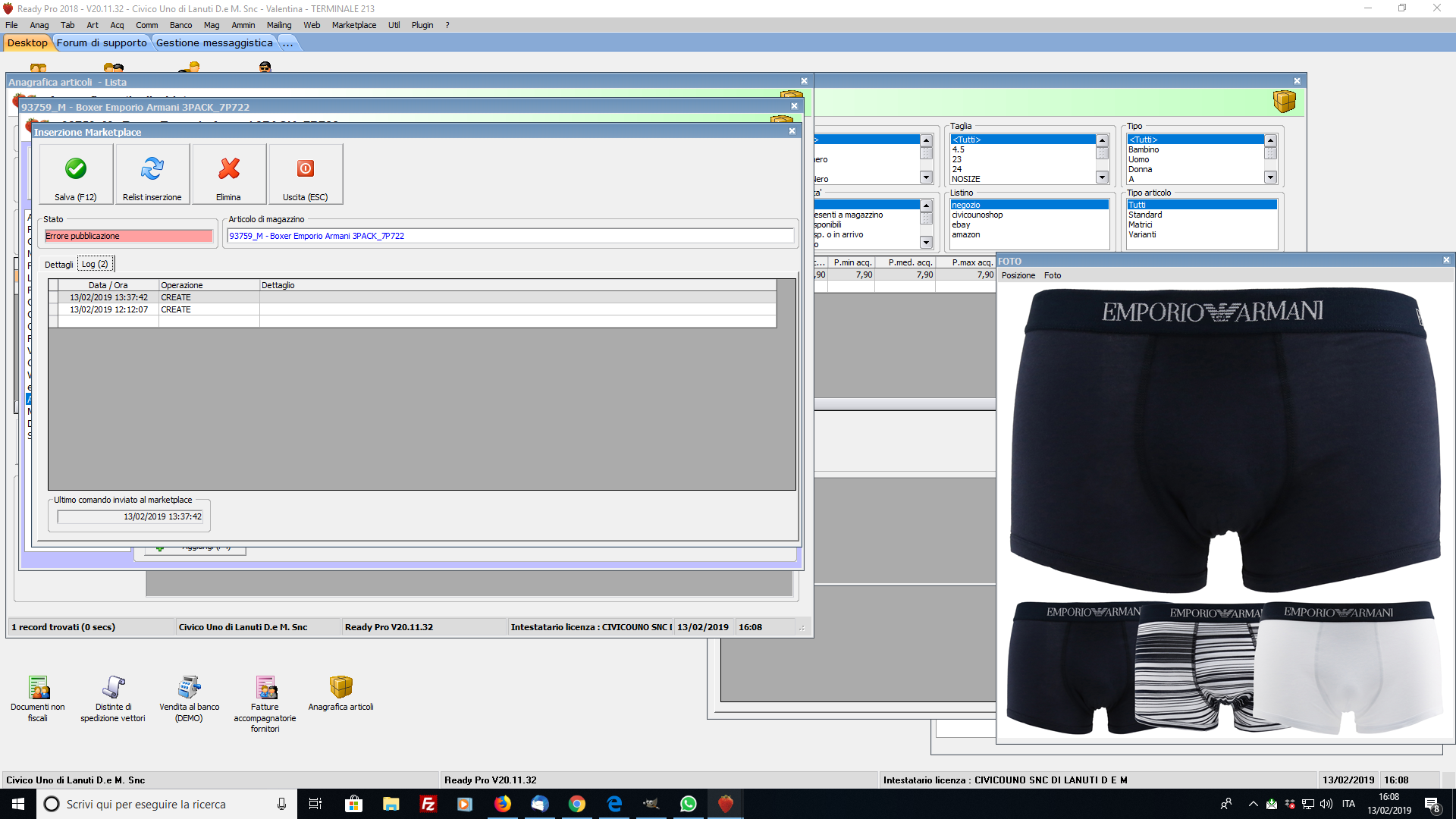Click Foto menu in FOTO window
Screen dimensions: 1456x819
click(1053, 275)
